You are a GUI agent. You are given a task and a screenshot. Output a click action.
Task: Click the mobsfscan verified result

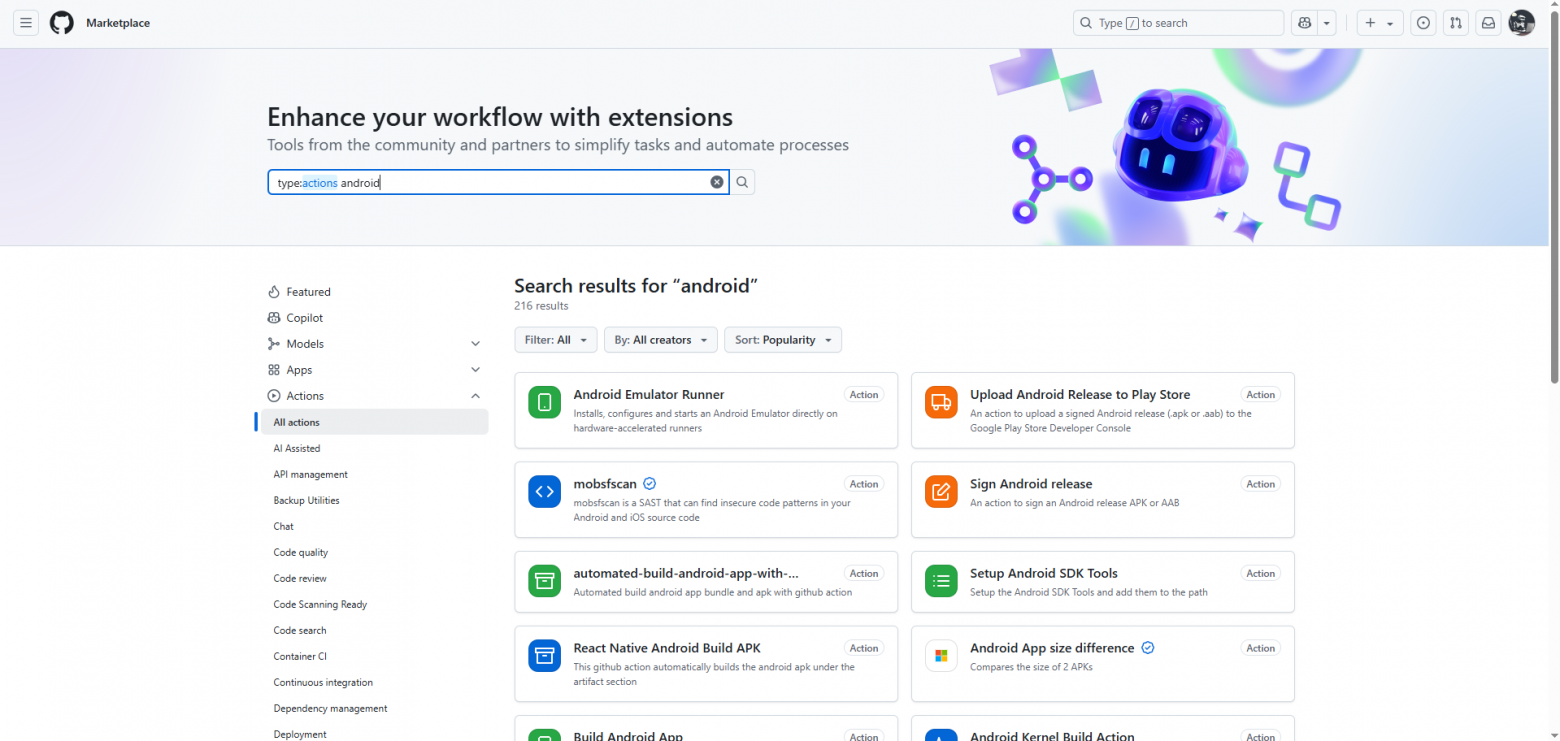[604, 483]
